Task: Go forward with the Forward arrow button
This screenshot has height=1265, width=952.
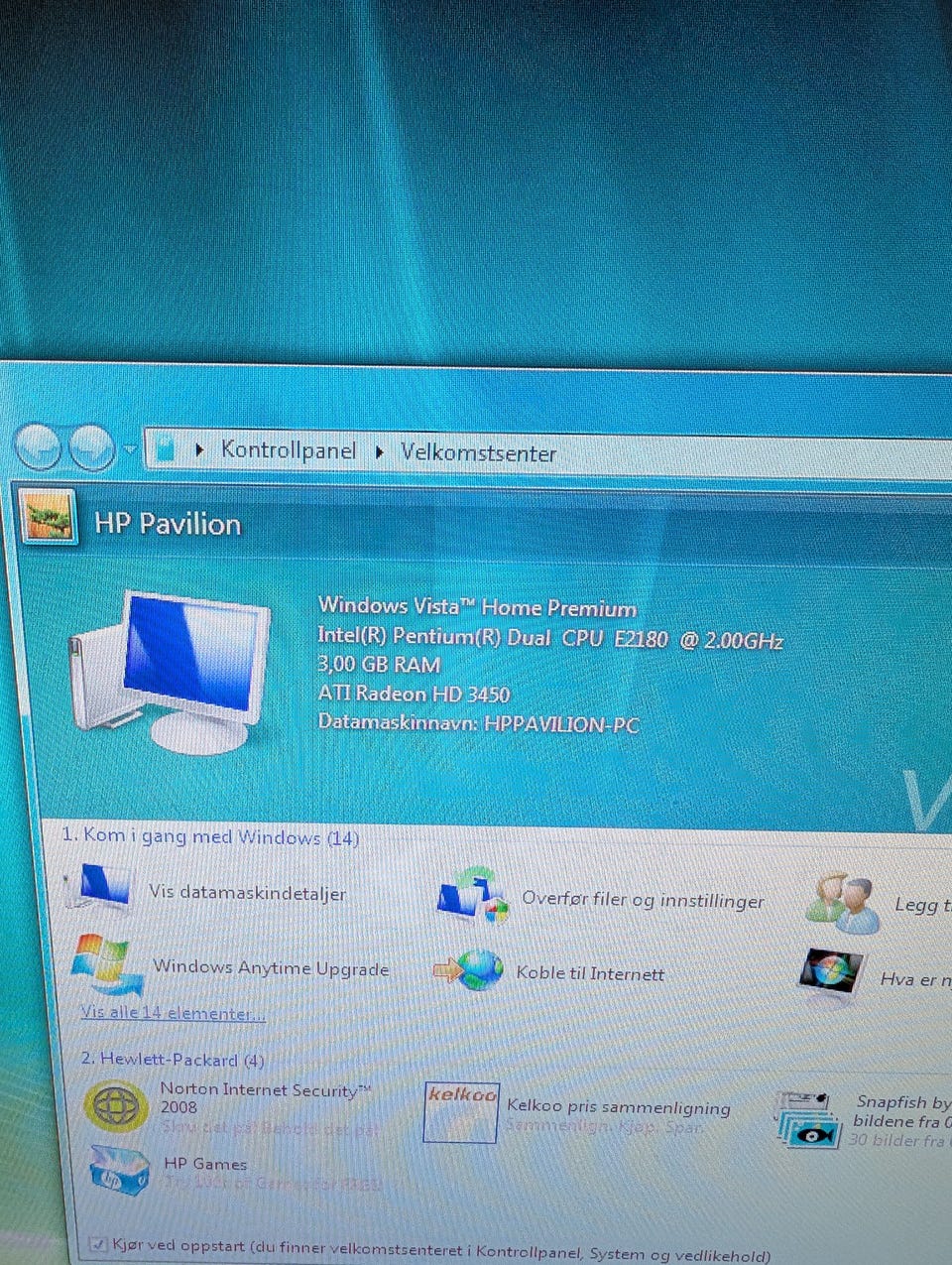Action: click(92, 447)
